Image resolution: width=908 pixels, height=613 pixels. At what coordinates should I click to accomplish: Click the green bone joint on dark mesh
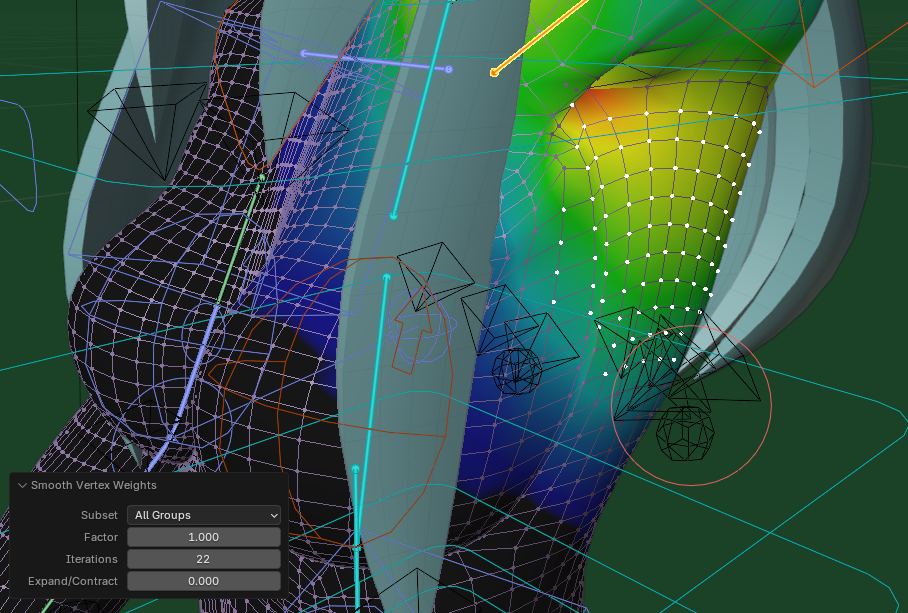click(262, 177)
